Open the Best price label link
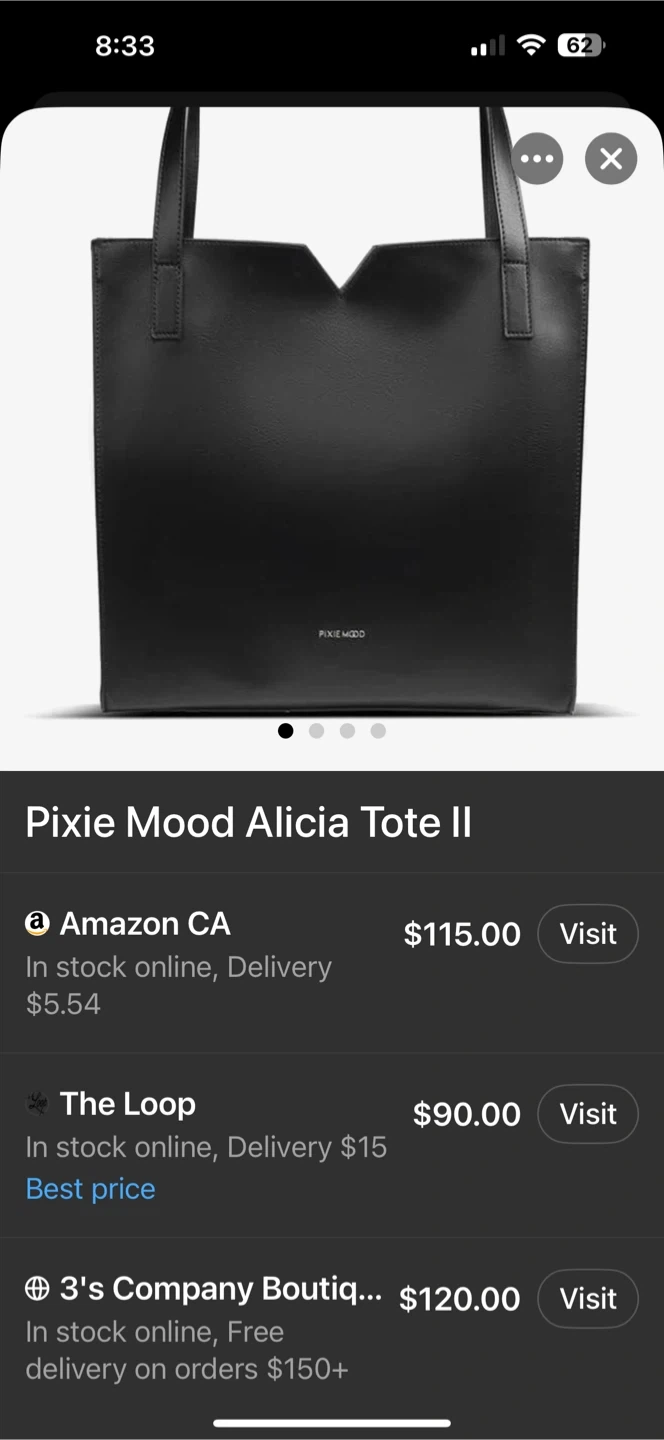Screen dimensions: 664x1440 (90, 1189)
